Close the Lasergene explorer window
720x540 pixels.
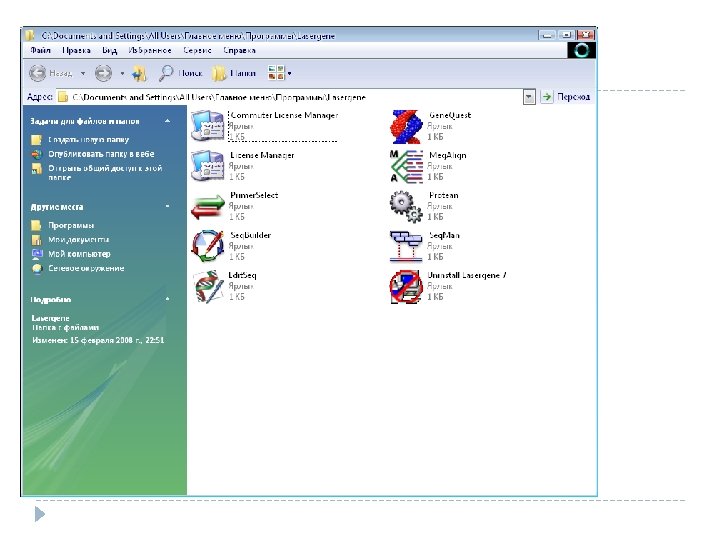click(x=586, y=35)
